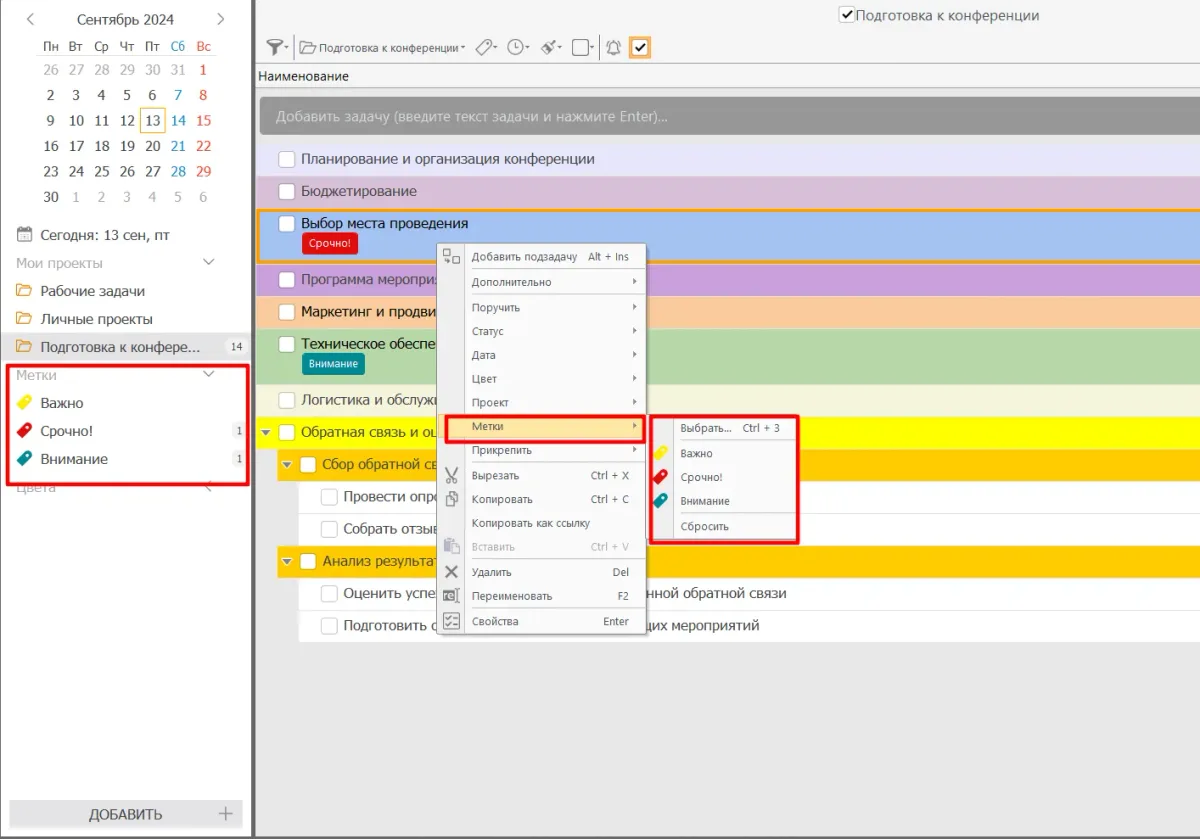The height and width of the screenshot is (839, 1200).
Task: Click the Свойства checklist icon in menu
Action: (x=451, y=621)
